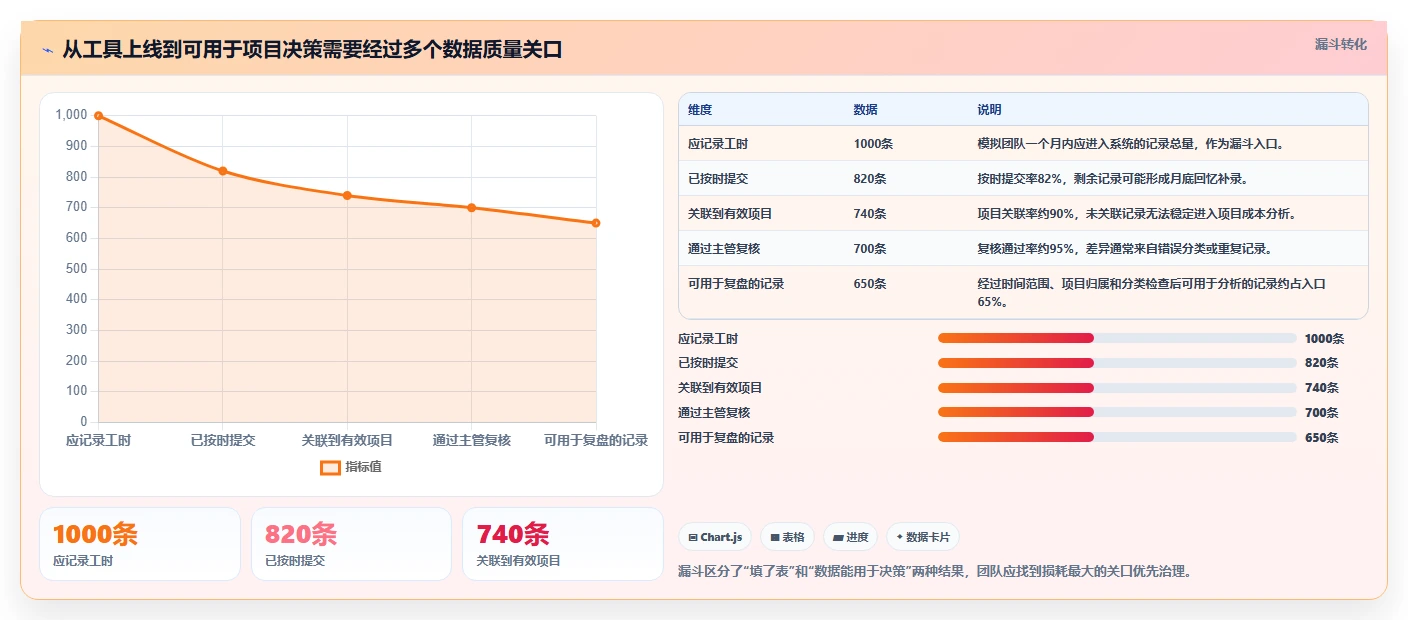Screen dimensions: 1408x620
Task: Click the 数据 column header
Action: (x=865, y=110)
